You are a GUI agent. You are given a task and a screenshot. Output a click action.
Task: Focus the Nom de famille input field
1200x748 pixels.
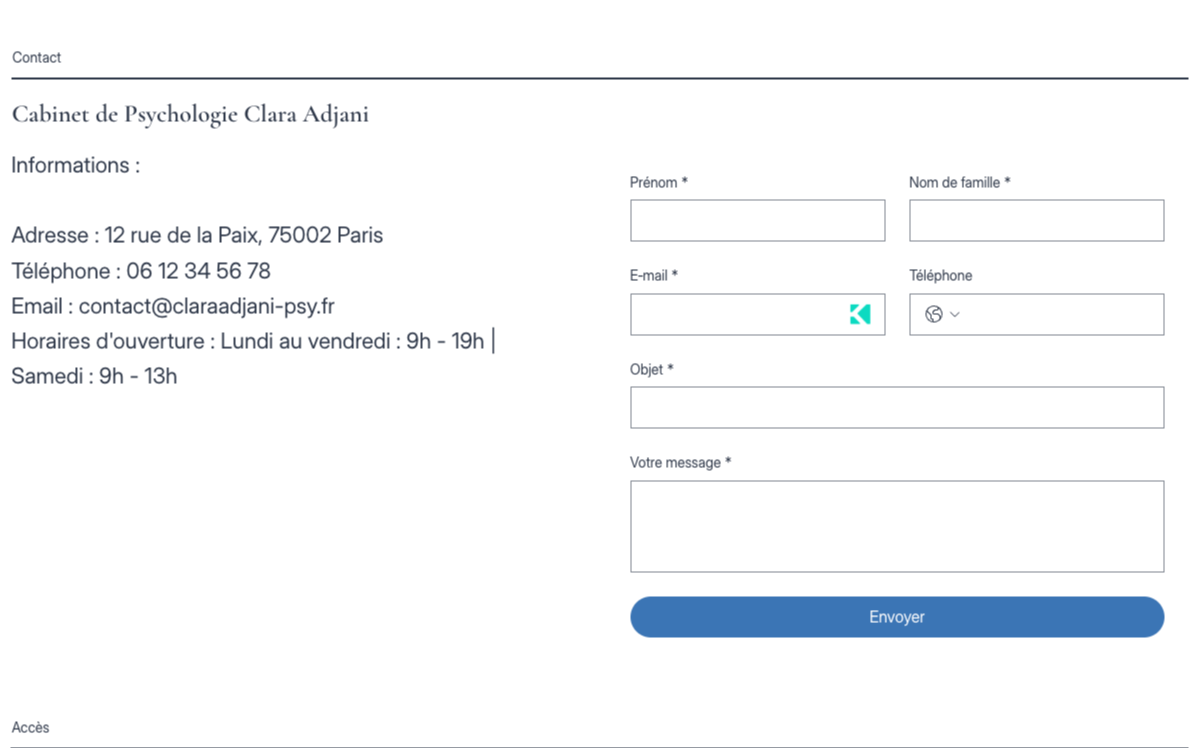[1036, 220]
